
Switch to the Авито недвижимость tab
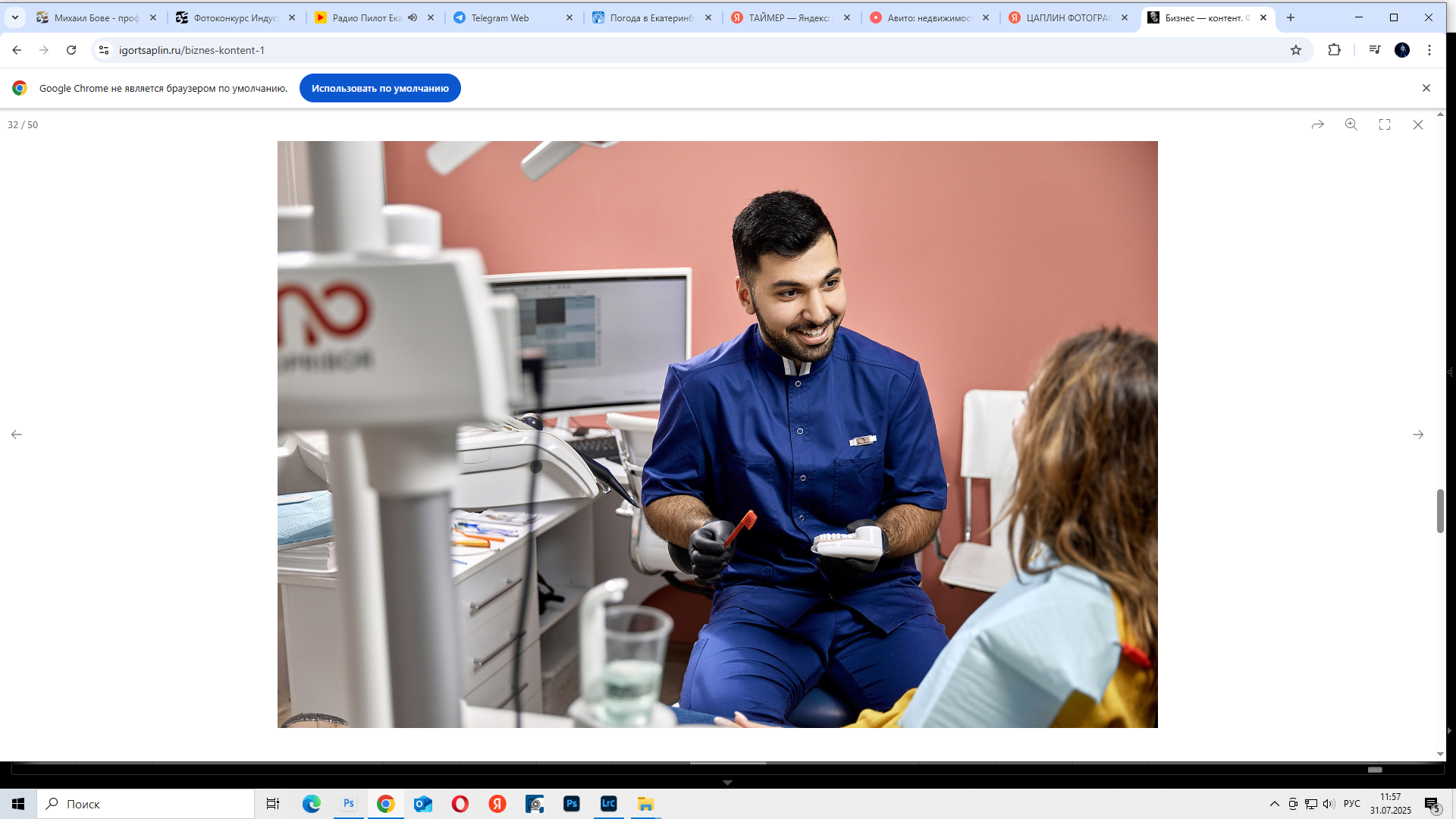point(929,17)
